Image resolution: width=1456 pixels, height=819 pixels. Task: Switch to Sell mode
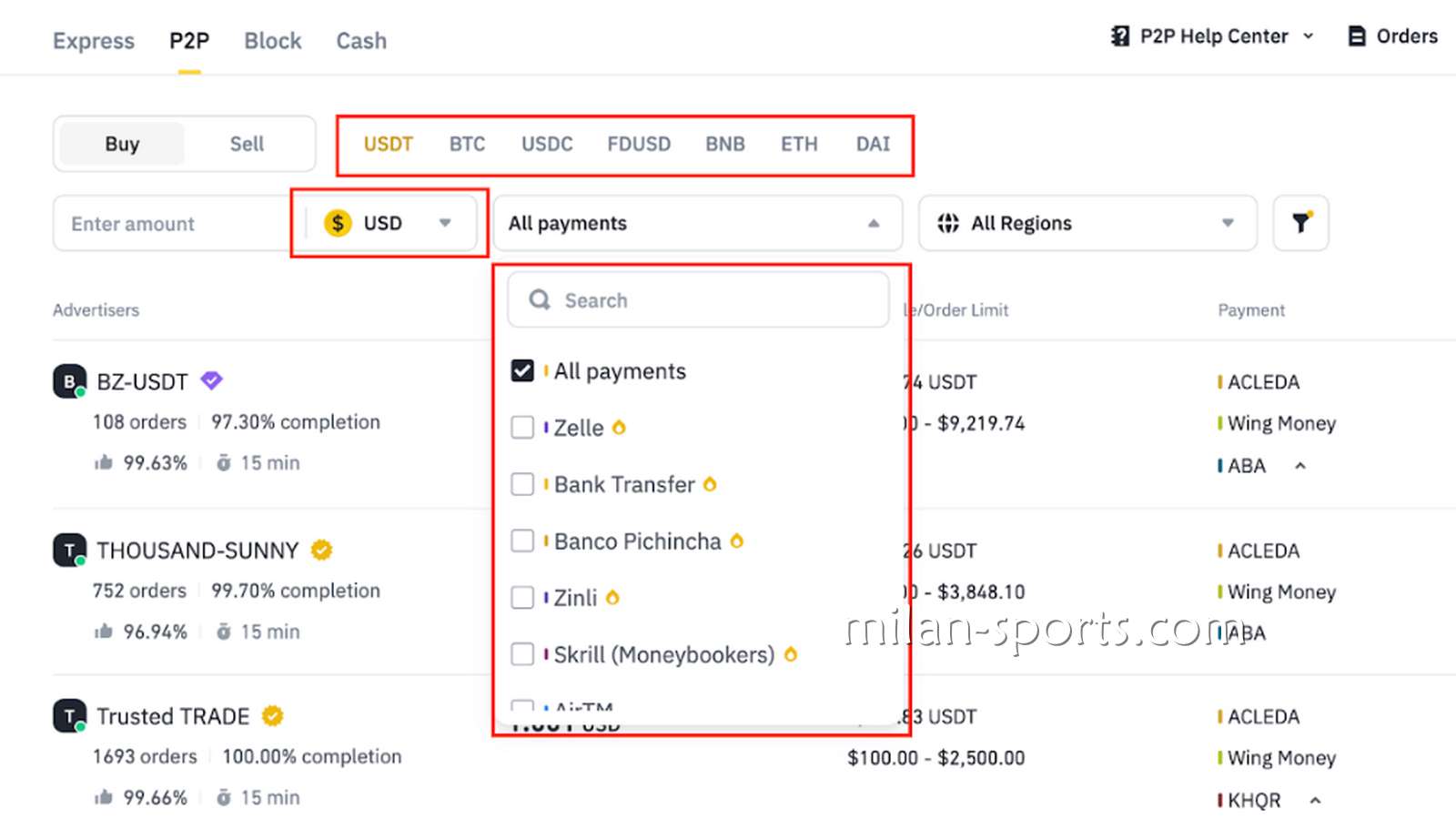pyautogui.click(x=247, y=144)
